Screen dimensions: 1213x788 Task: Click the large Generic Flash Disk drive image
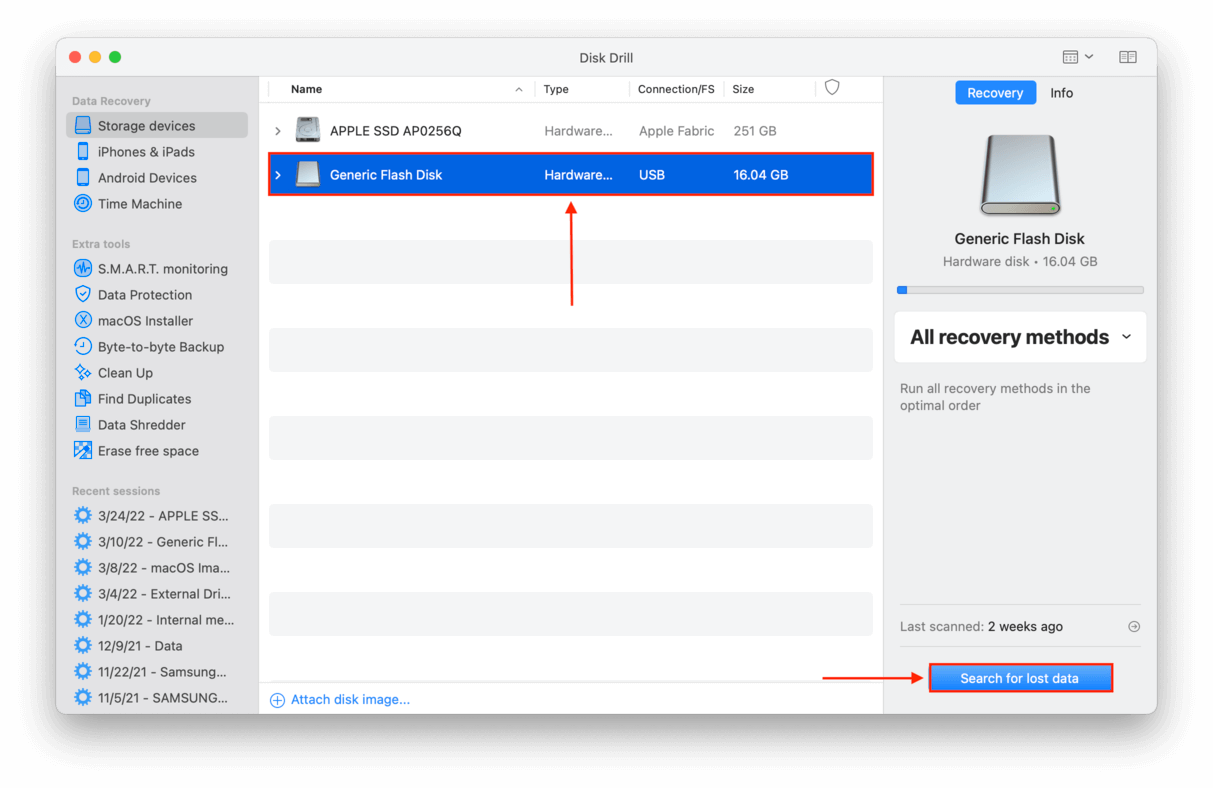coord(1020,176)
